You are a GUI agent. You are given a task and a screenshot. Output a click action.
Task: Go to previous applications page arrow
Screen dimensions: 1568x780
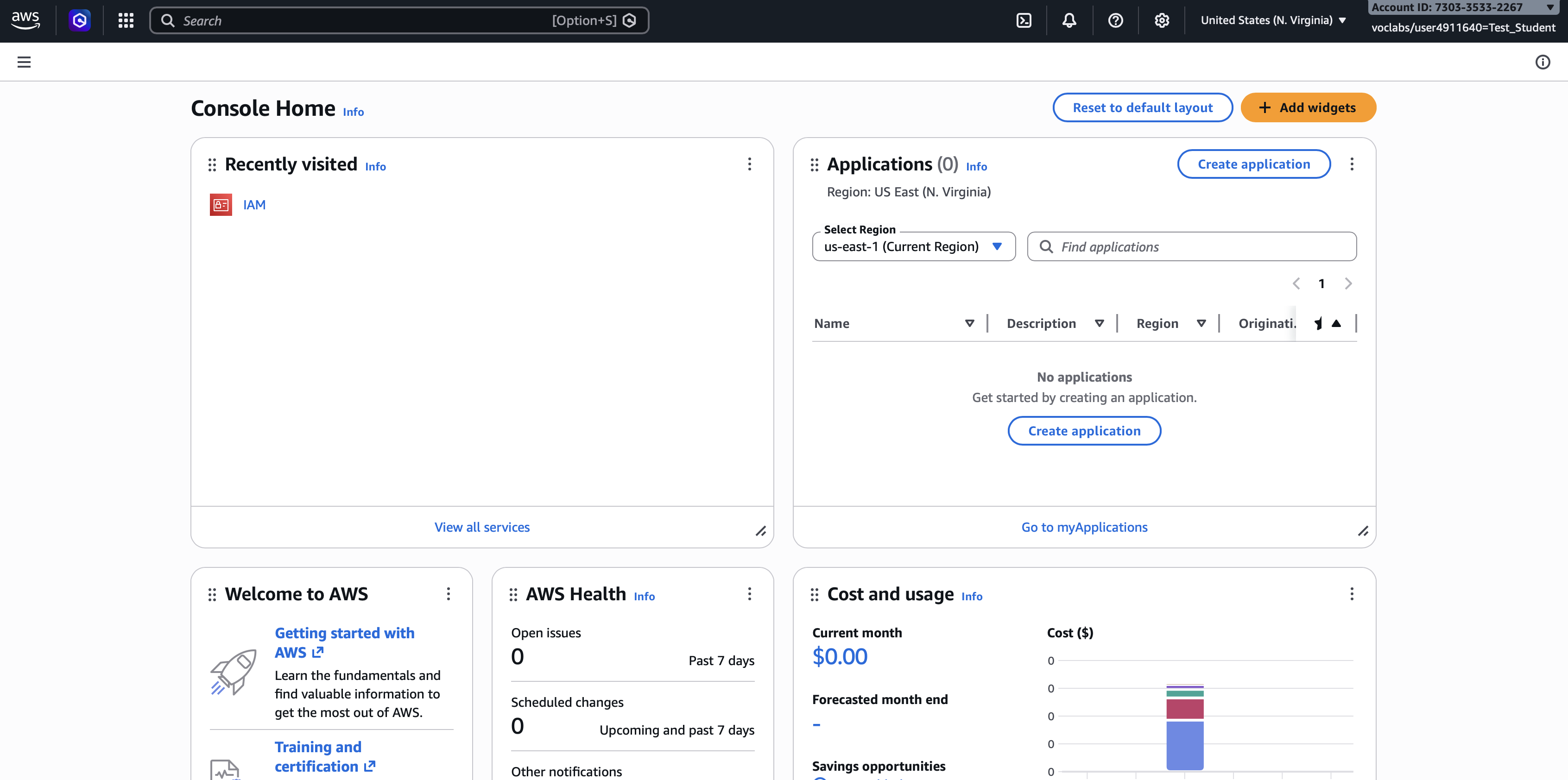coord(1296,283)
